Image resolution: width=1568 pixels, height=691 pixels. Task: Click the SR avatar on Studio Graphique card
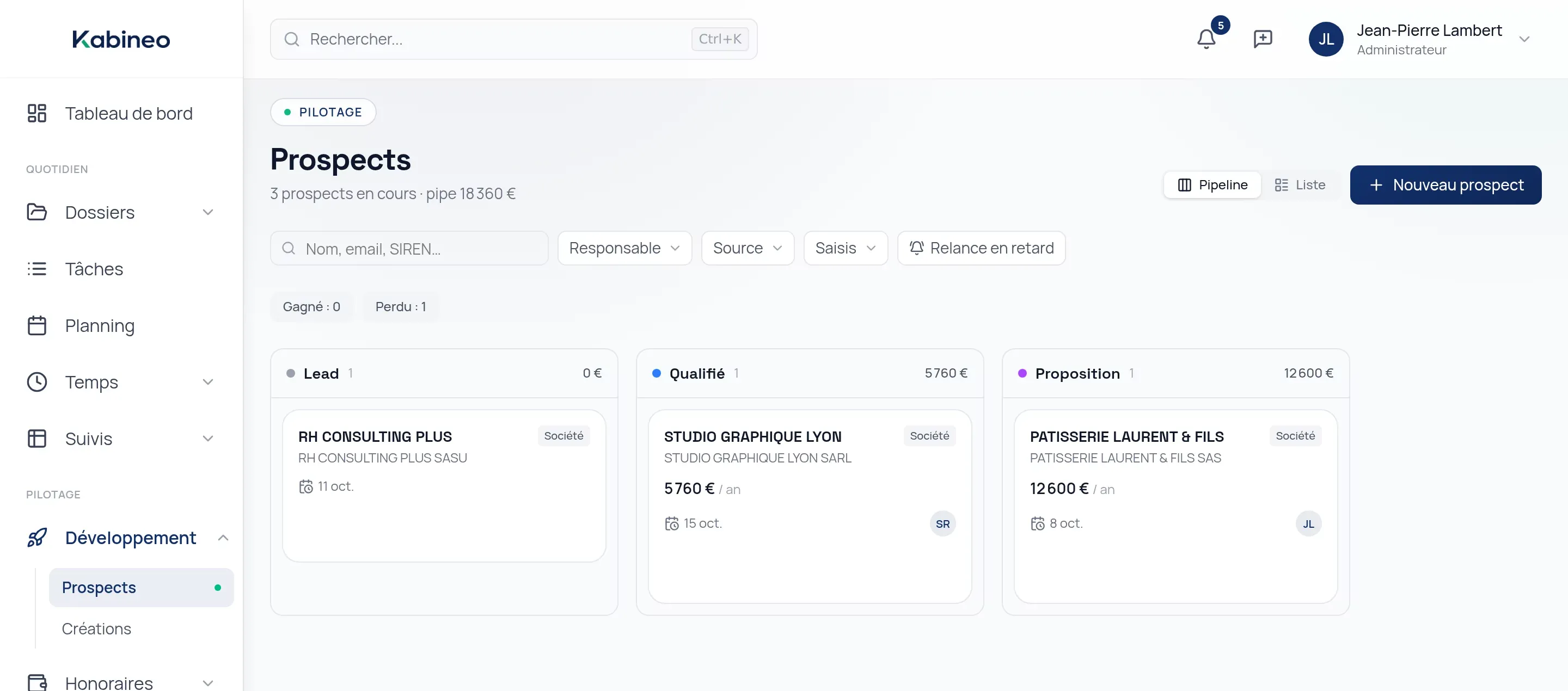pos(942,524)
